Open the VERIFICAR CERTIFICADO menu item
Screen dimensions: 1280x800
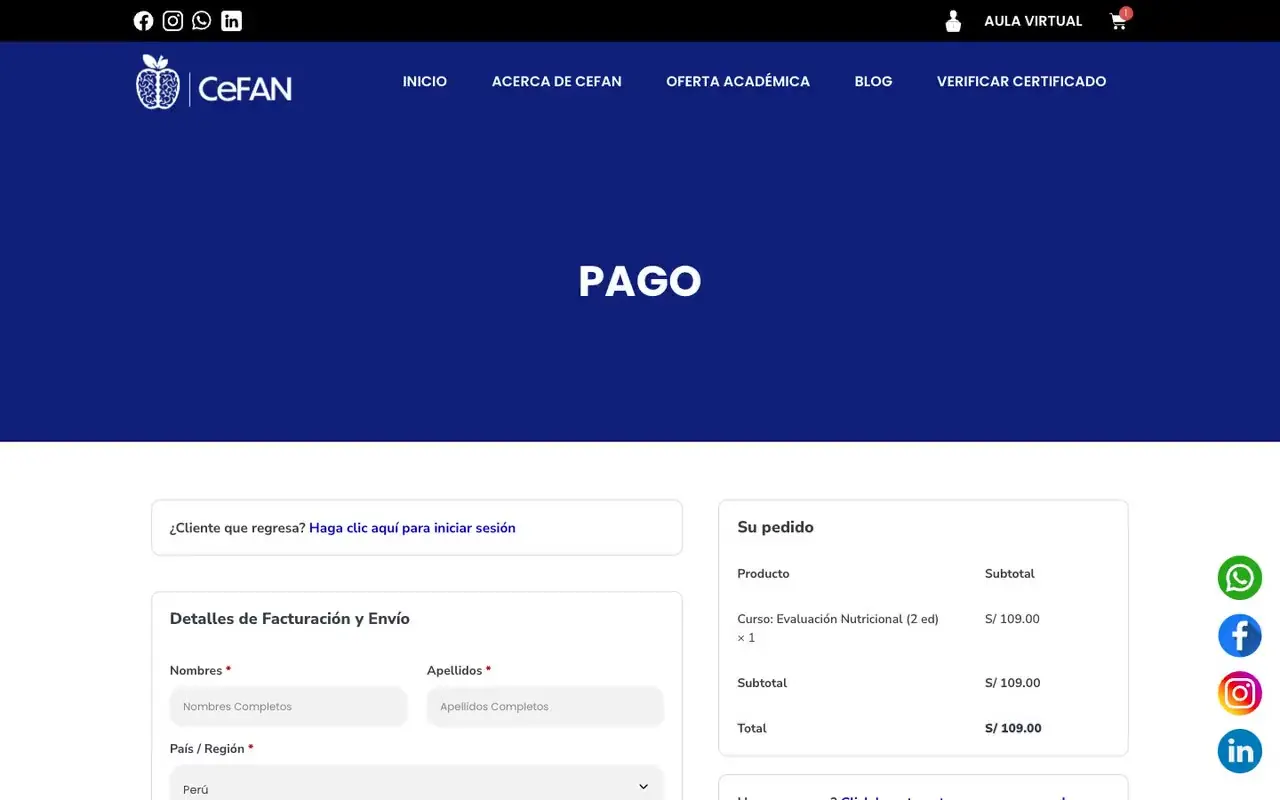click(1021, 82)
